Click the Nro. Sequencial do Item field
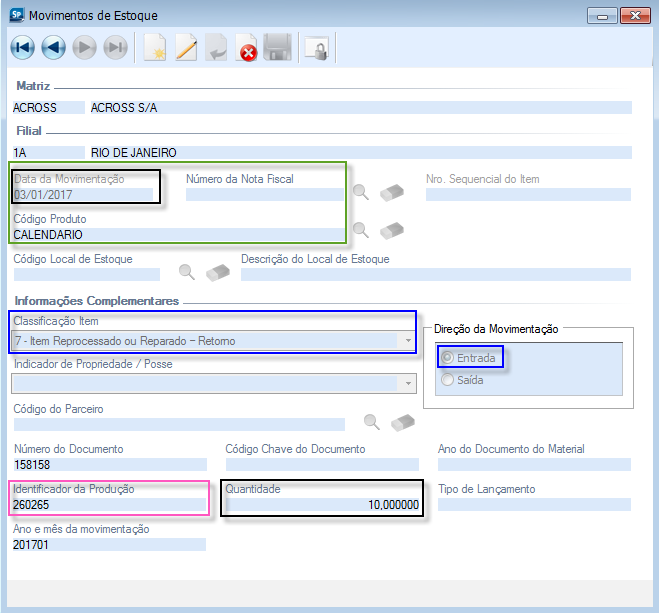The width and height of the screenshot is (659, 613). point(528,195)
